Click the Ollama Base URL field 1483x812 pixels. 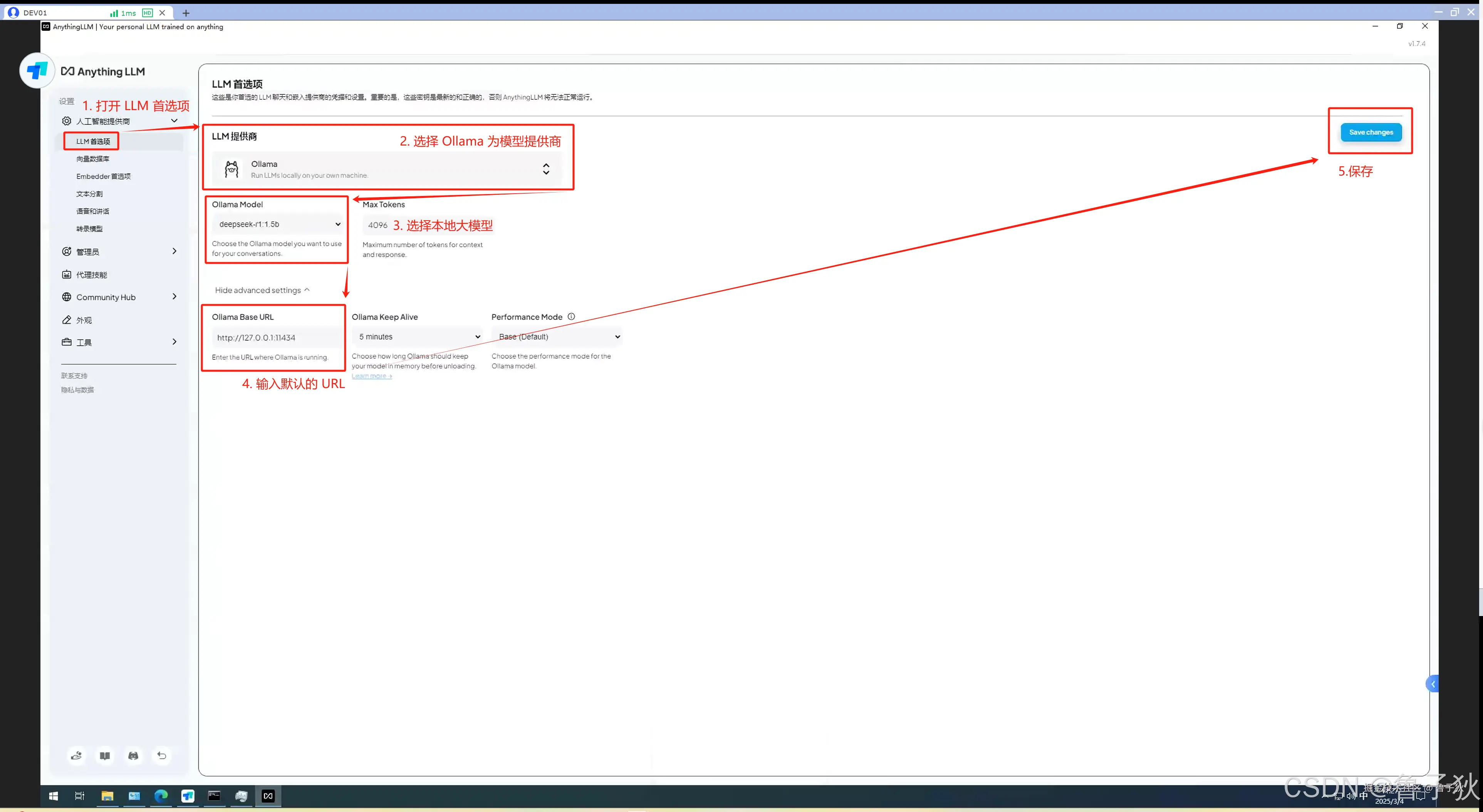(x=276, y=338)
